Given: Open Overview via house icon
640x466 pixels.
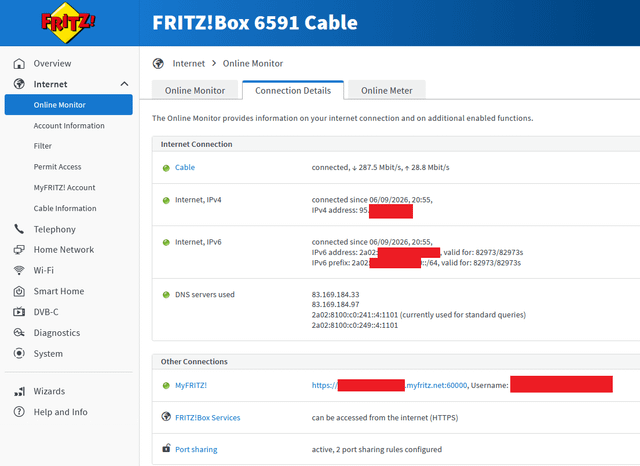Looking at the screenshot, I should coord(19,64).
